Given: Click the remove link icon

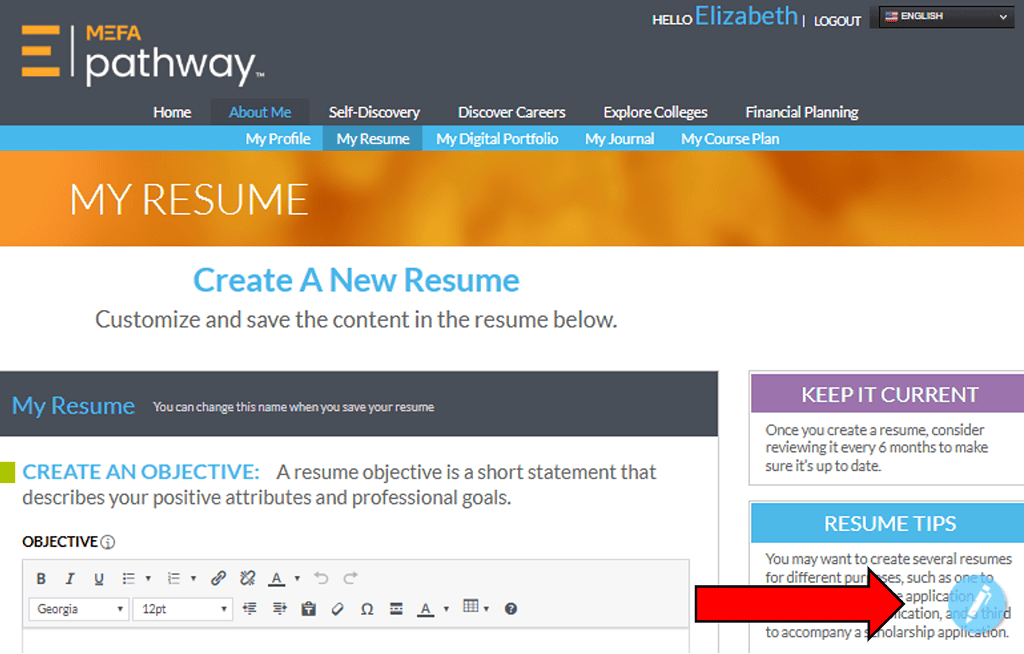Looking at the screenshot, I should pyautogui.click(x=248, y=578).
